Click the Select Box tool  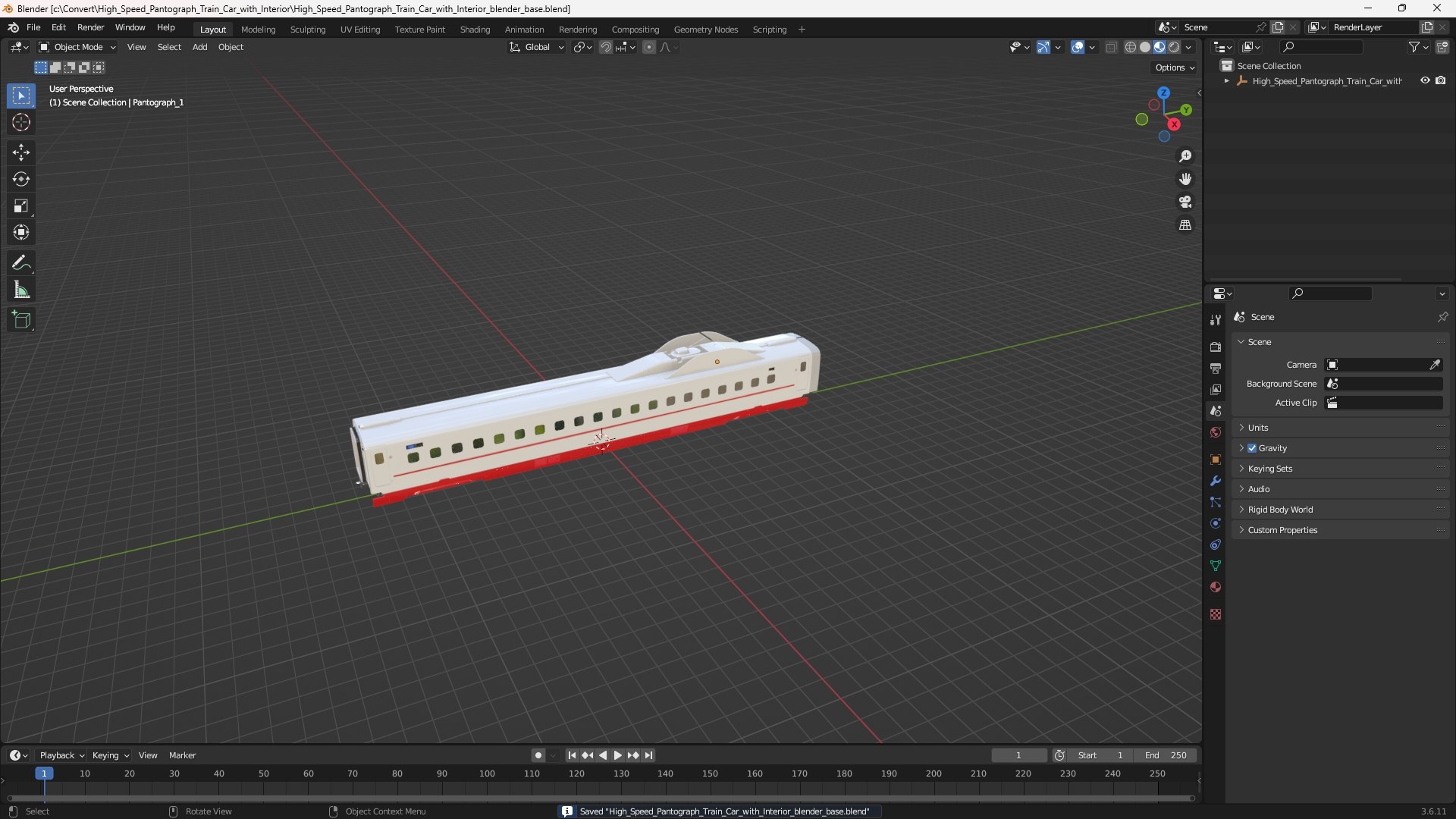[x=21, y=96]
